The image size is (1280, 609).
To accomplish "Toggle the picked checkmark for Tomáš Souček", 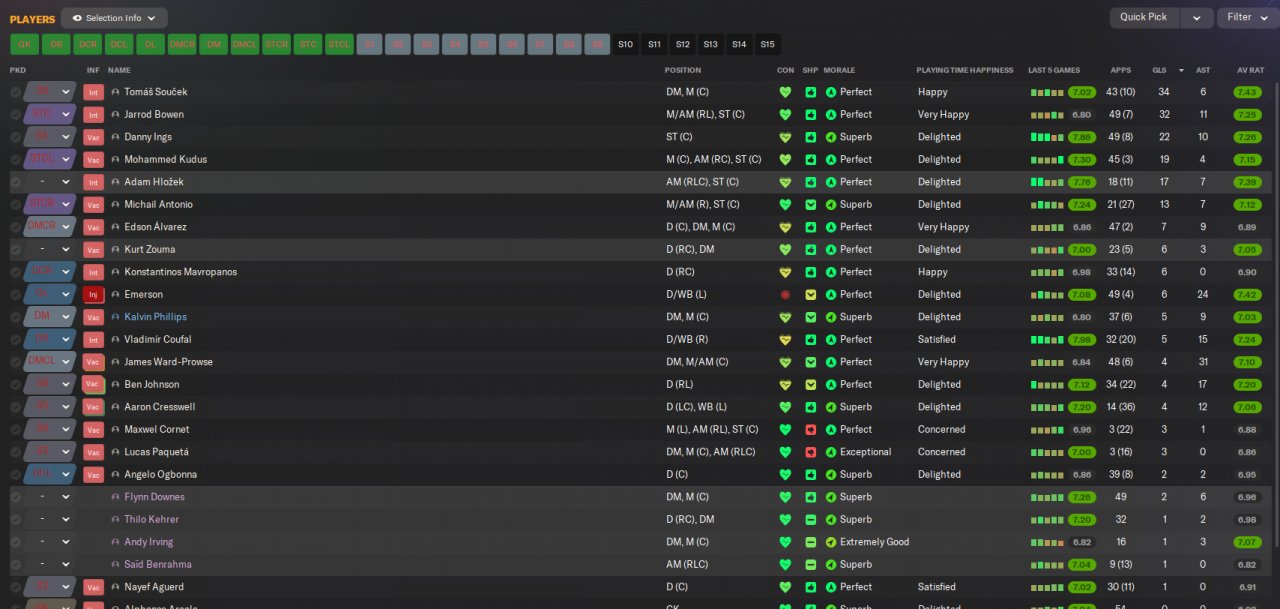I will (15, 92).
